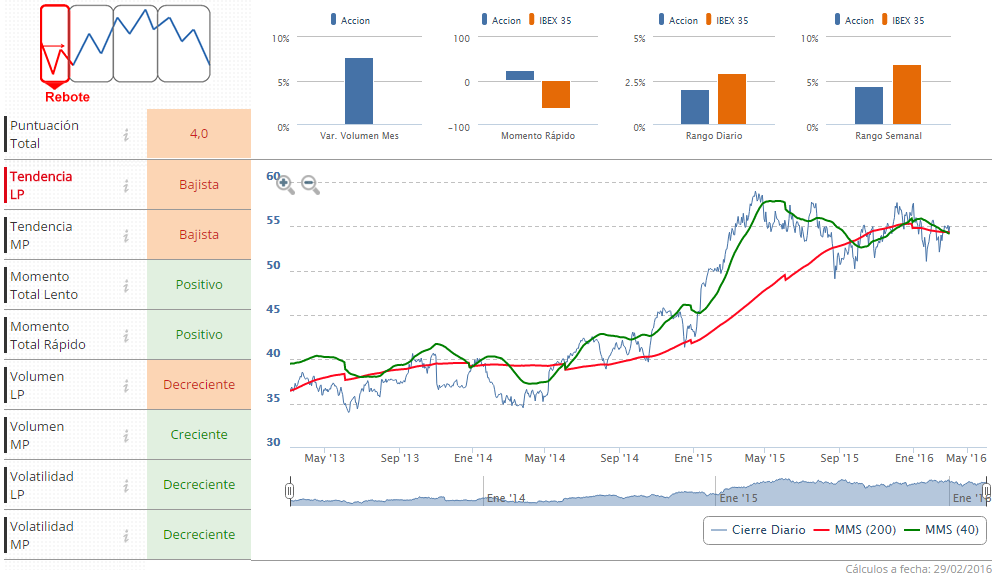Click the Var. Volumen Mes bar
This screenshot has width=998, height=583.
[x=359, y=91]
